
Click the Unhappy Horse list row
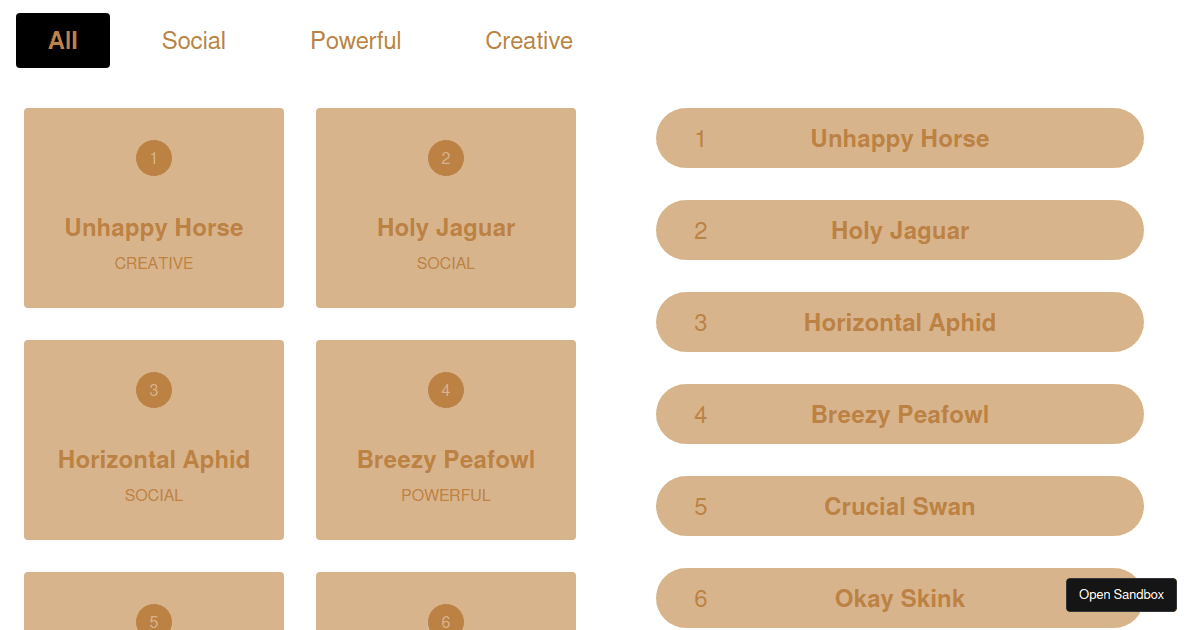(899, 138)
